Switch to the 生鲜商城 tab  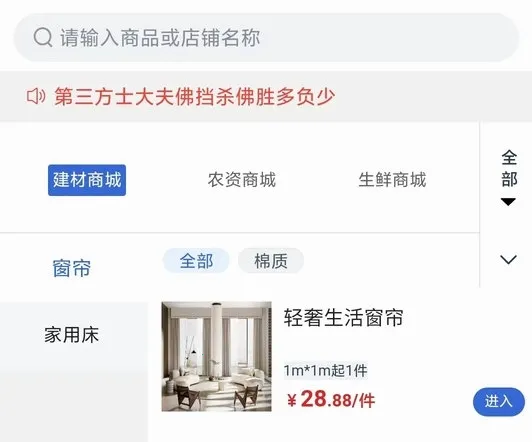(392, 180)
